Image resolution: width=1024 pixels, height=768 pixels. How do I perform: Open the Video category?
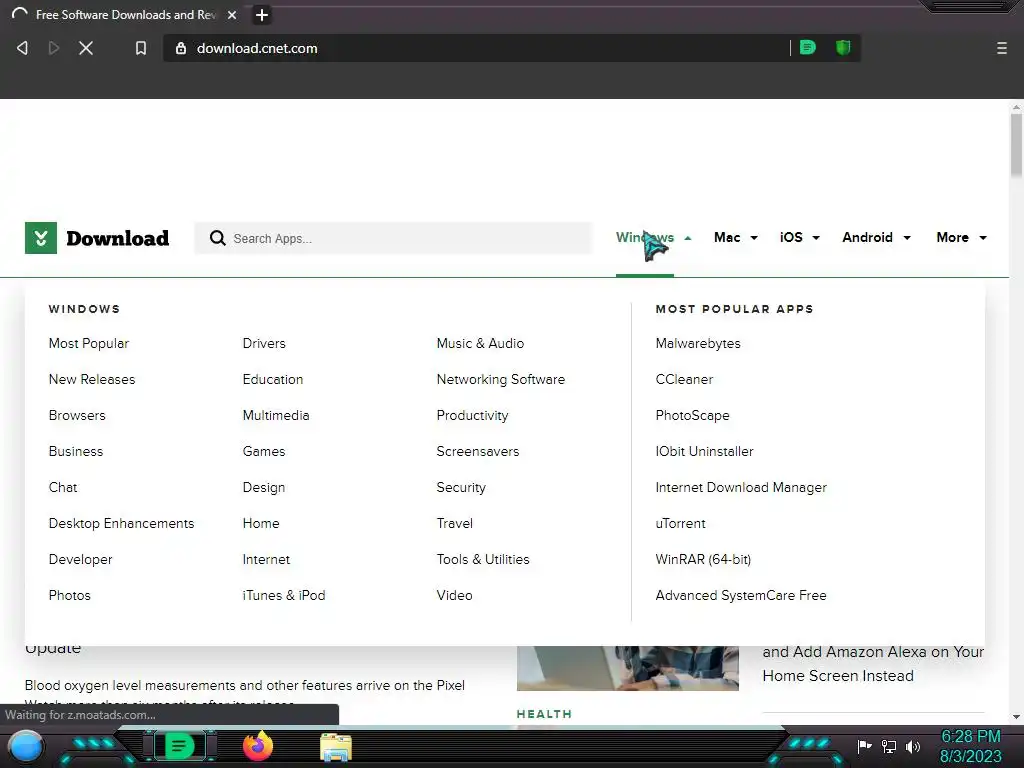click(x=455, y=596)
